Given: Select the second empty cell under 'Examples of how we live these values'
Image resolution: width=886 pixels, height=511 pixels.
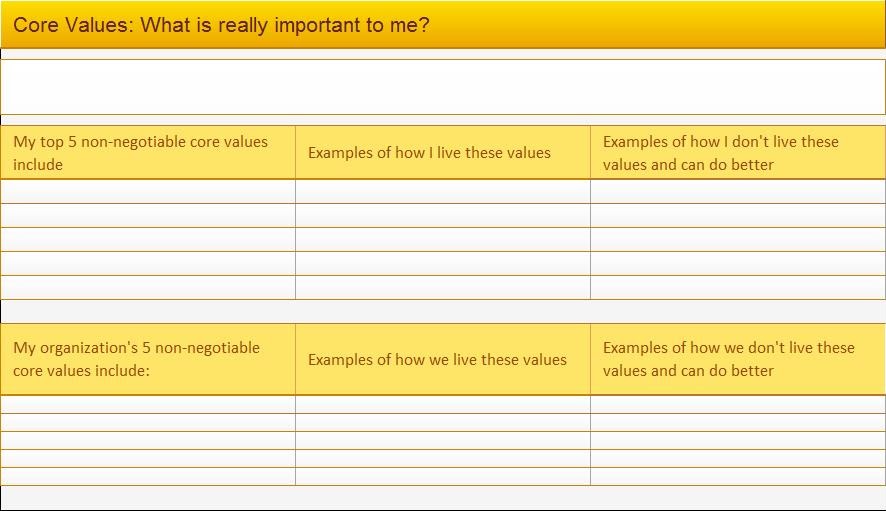Looking at the screenshot, I should (x=443, y=423).
